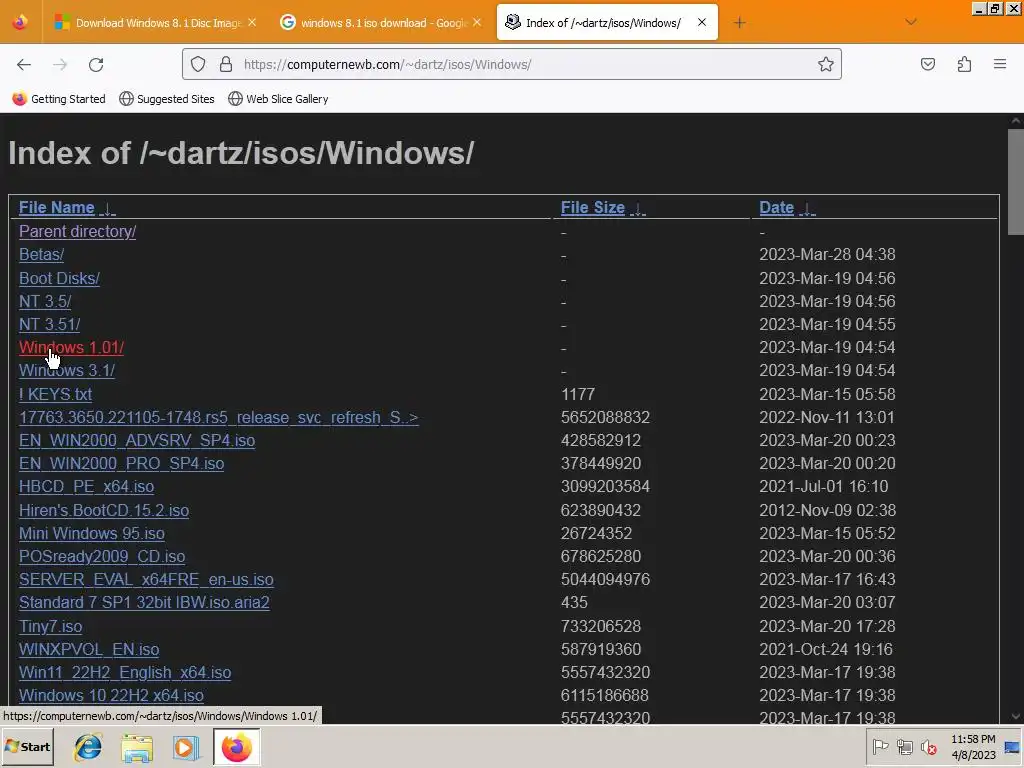This screenshot has height=768, width=1024.
Task: Open Web Slice Gallery bookmark
Action: (x=278, y=99)
